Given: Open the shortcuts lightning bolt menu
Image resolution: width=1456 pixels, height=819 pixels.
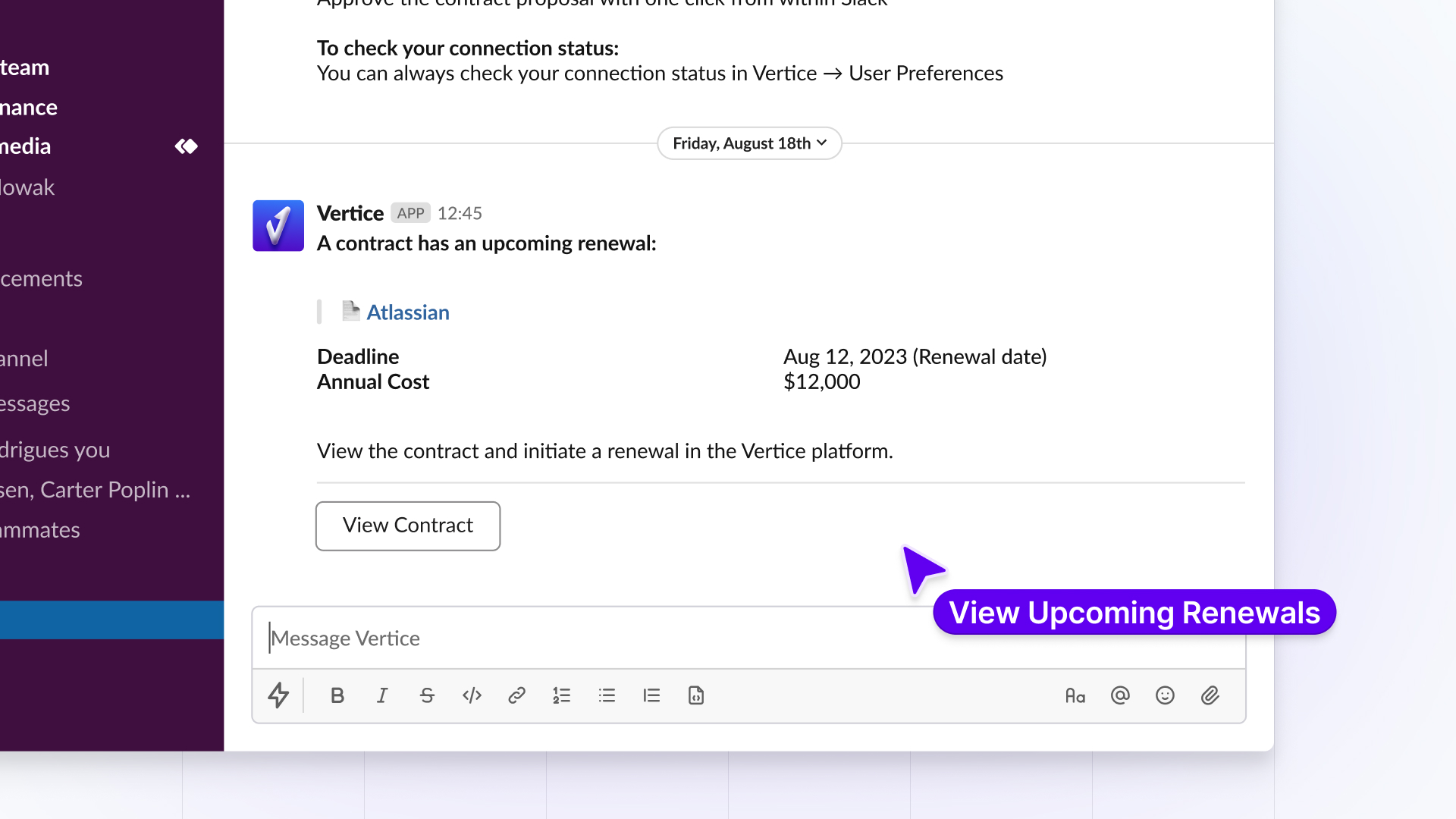Looking at the screenshot, I should click(x=279, y=695).
